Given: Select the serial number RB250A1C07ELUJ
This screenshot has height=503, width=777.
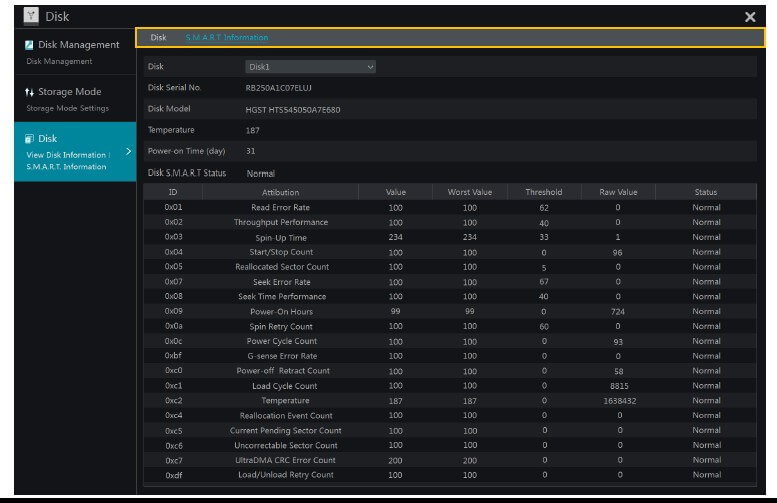Looking at the screenshot, I should point(278,88).
